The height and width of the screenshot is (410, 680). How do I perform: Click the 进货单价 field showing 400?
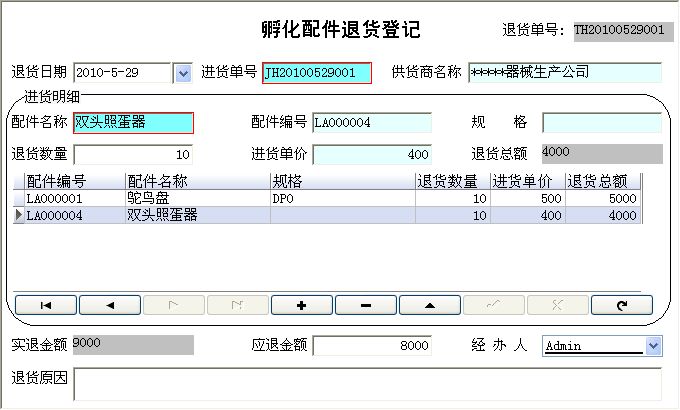coord(372,154)
